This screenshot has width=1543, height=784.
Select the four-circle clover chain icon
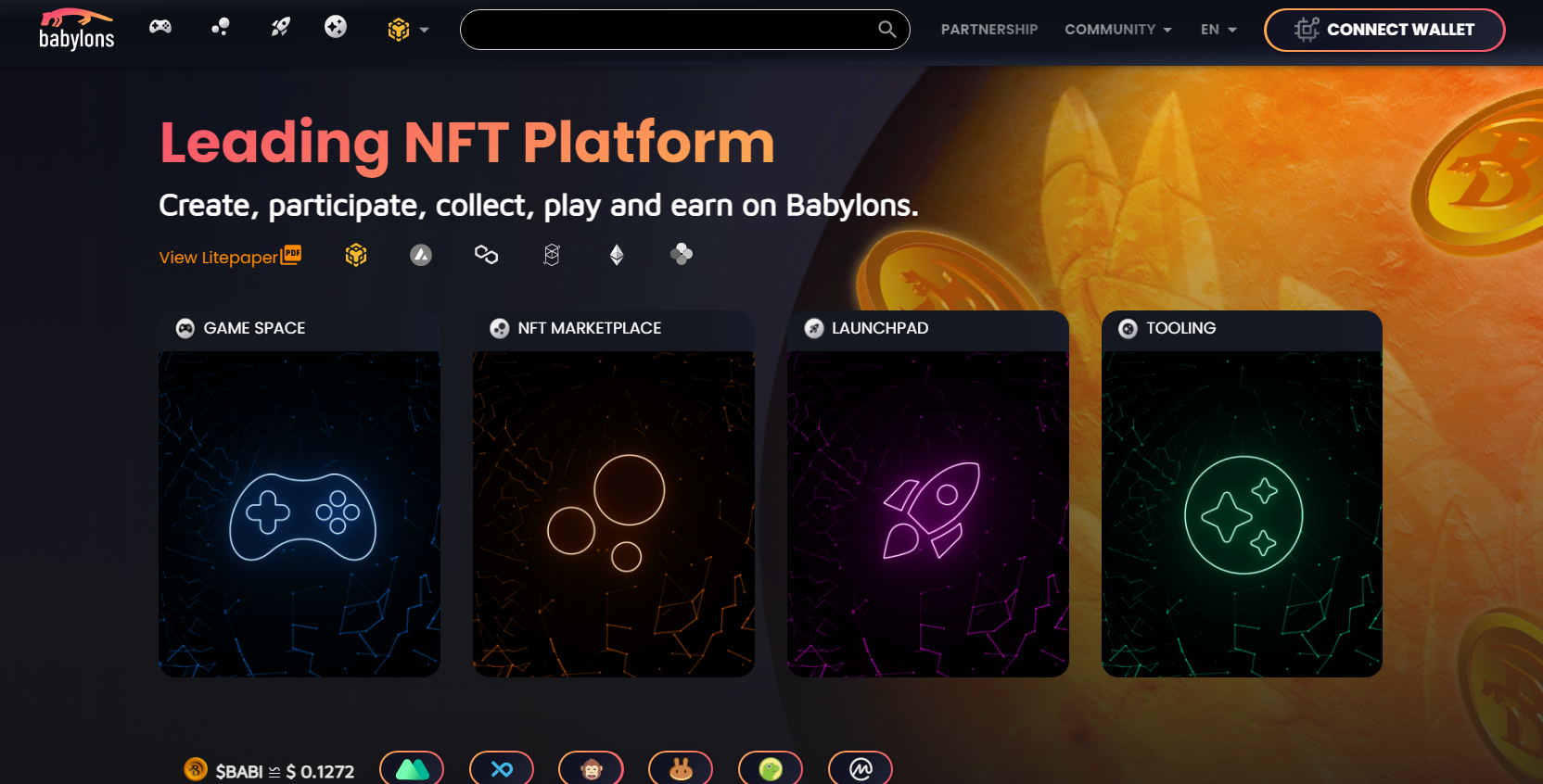pyautogui.click(x=682, y=254)
